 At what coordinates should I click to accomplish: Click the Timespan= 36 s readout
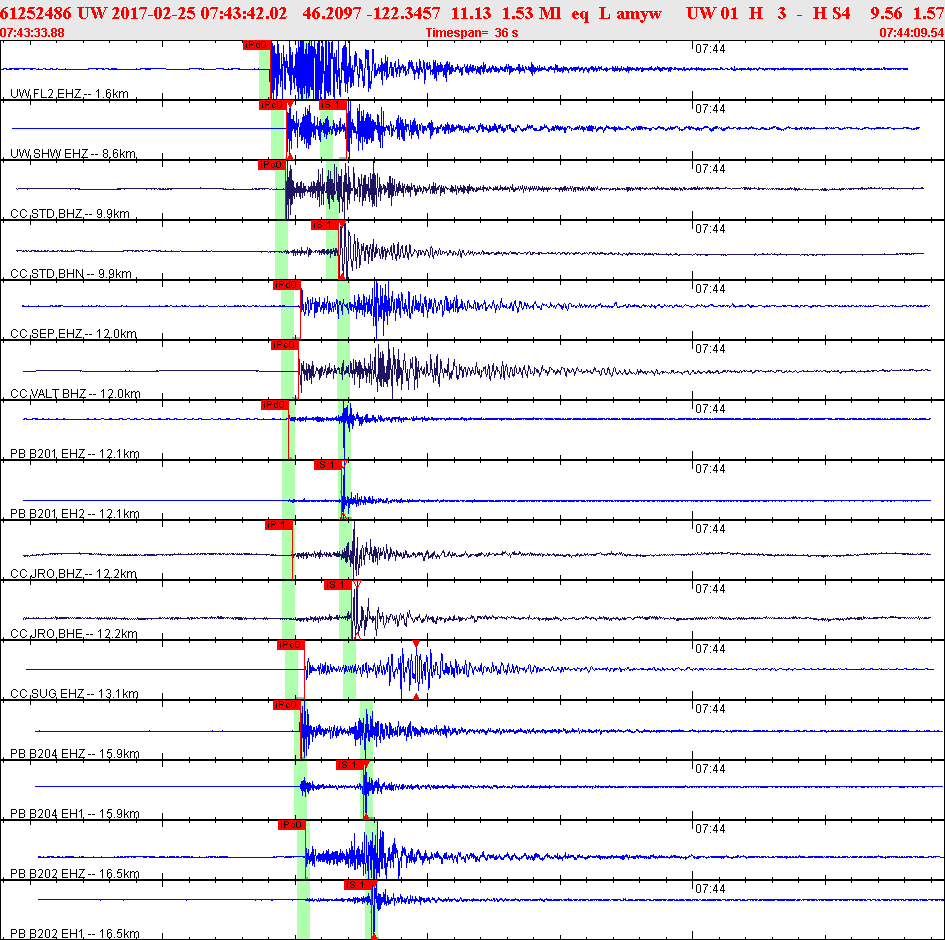coord(472,33)
